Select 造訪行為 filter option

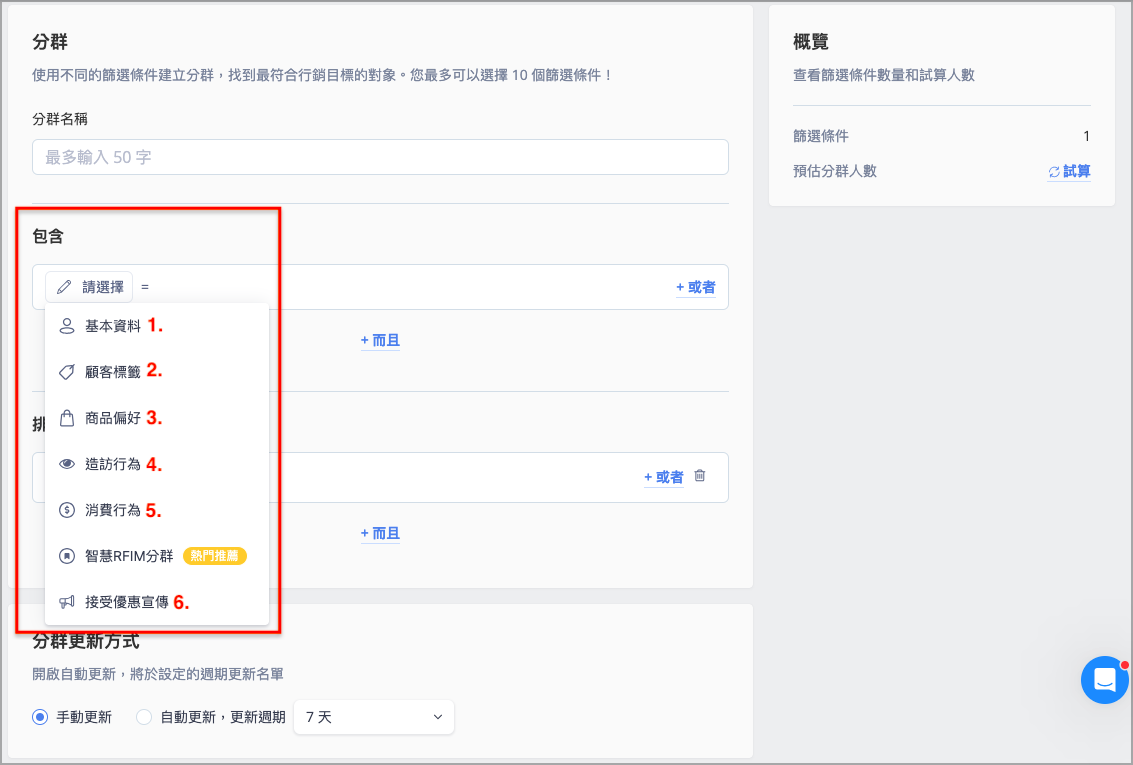[x=157, y=464]
